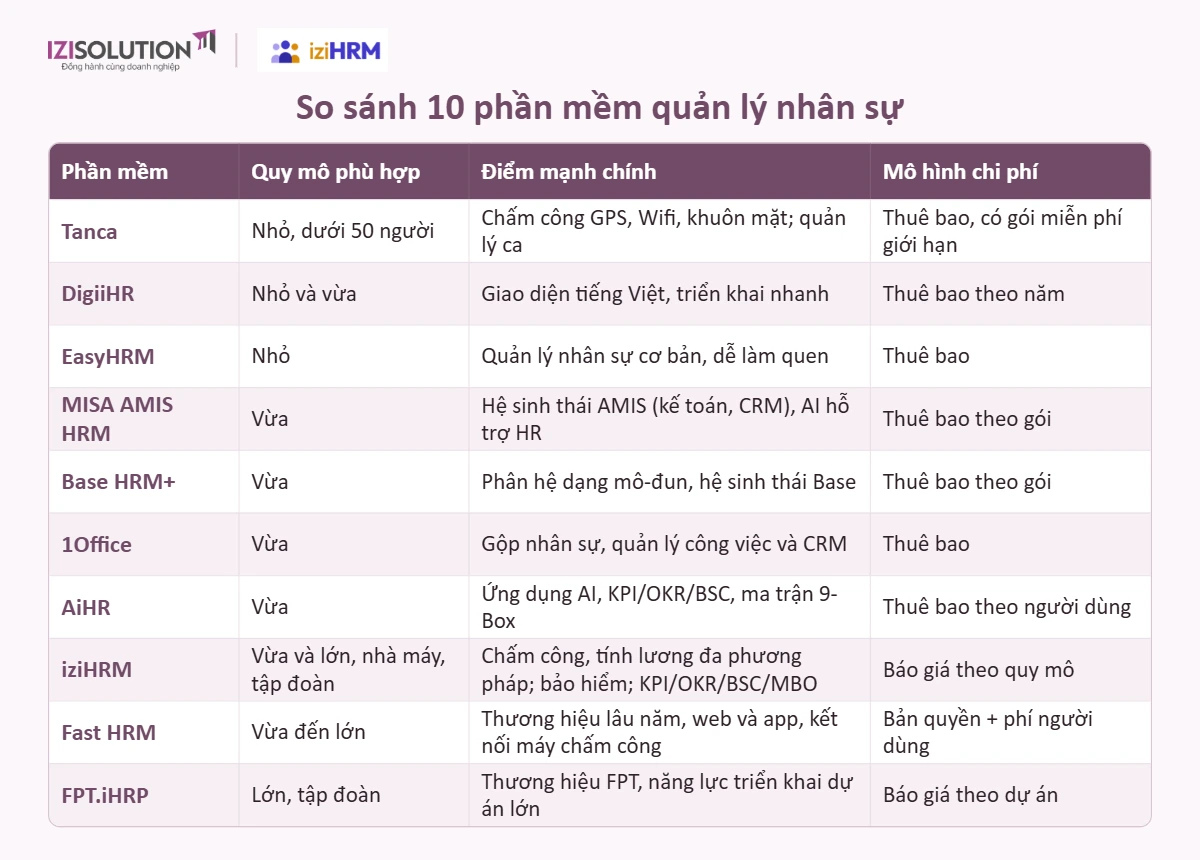Click 'Thuê bao theo gói' in MISA AMIS row

point(967,419)
